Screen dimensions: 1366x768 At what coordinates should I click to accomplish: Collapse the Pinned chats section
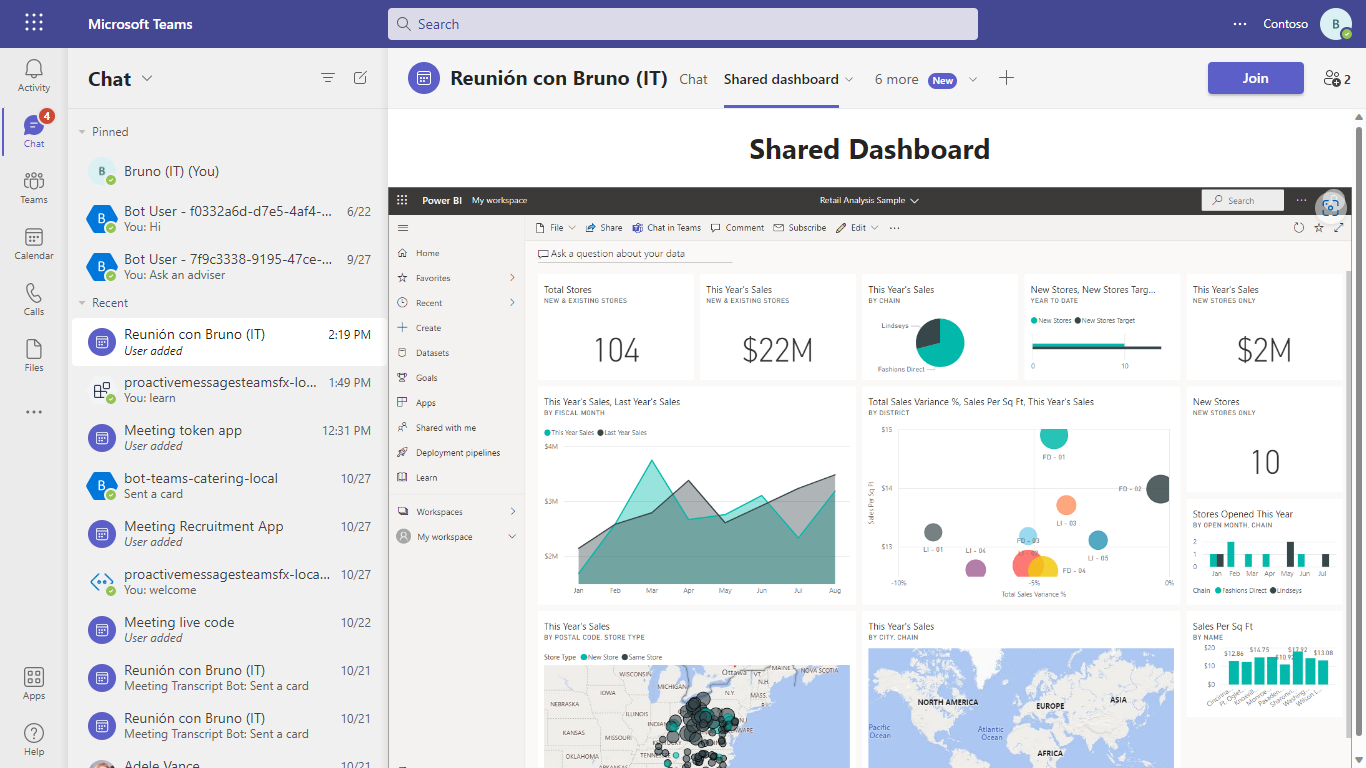pyautogui.click(x=82, y=132)
